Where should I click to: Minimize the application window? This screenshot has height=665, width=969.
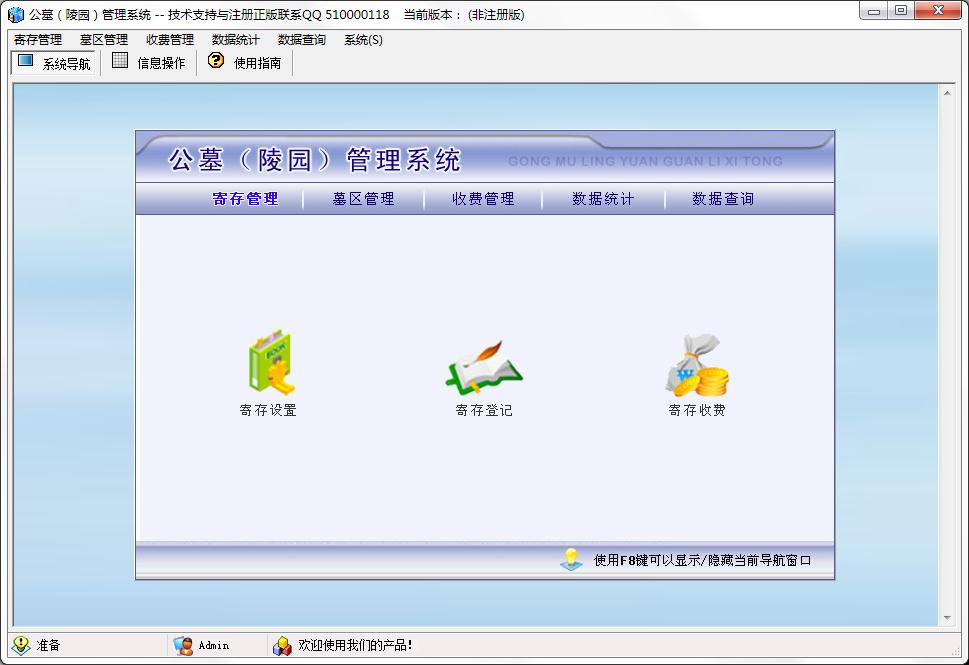(874, 11)
